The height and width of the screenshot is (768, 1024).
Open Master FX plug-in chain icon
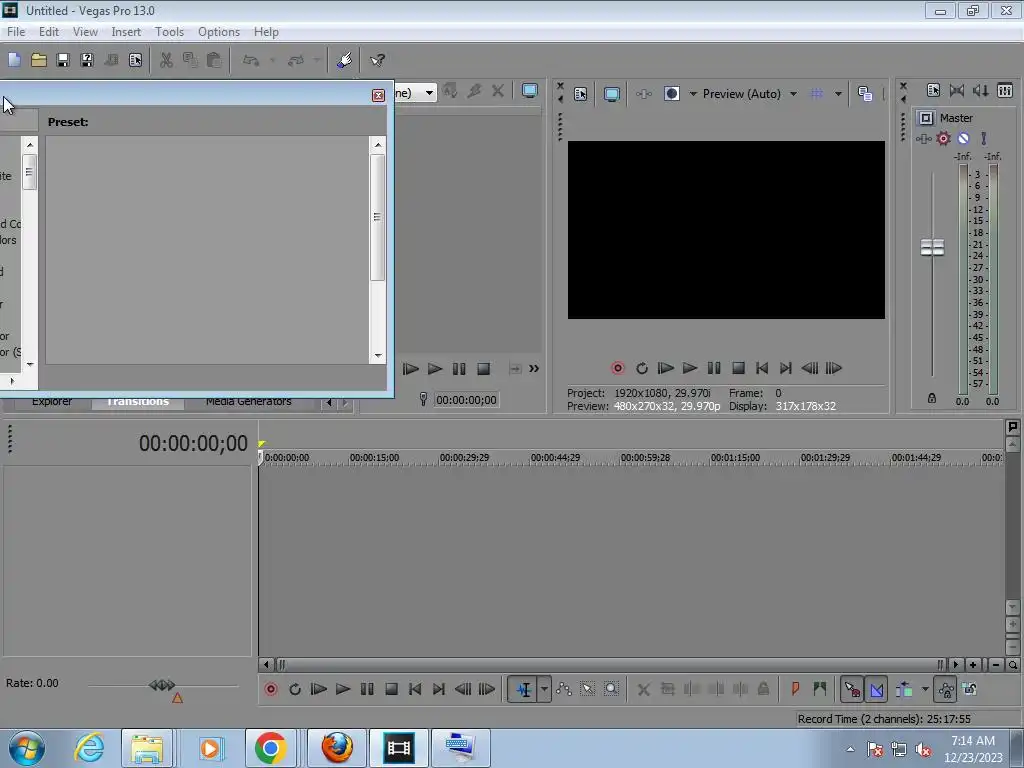923,138
